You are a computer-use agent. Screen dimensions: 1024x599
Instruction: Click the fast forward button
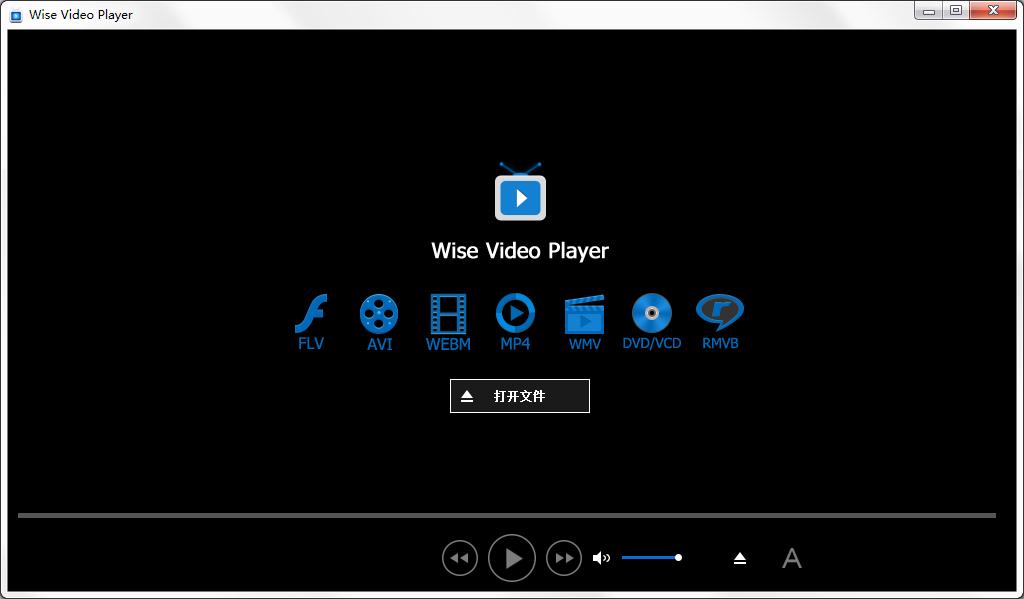point(564,558)
